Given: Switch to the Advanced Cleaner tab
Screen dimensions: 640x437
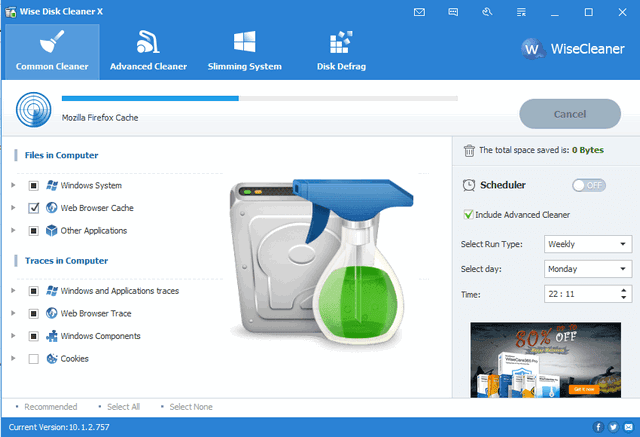Looking at the screenshot, I should click(x=148, y=50).
